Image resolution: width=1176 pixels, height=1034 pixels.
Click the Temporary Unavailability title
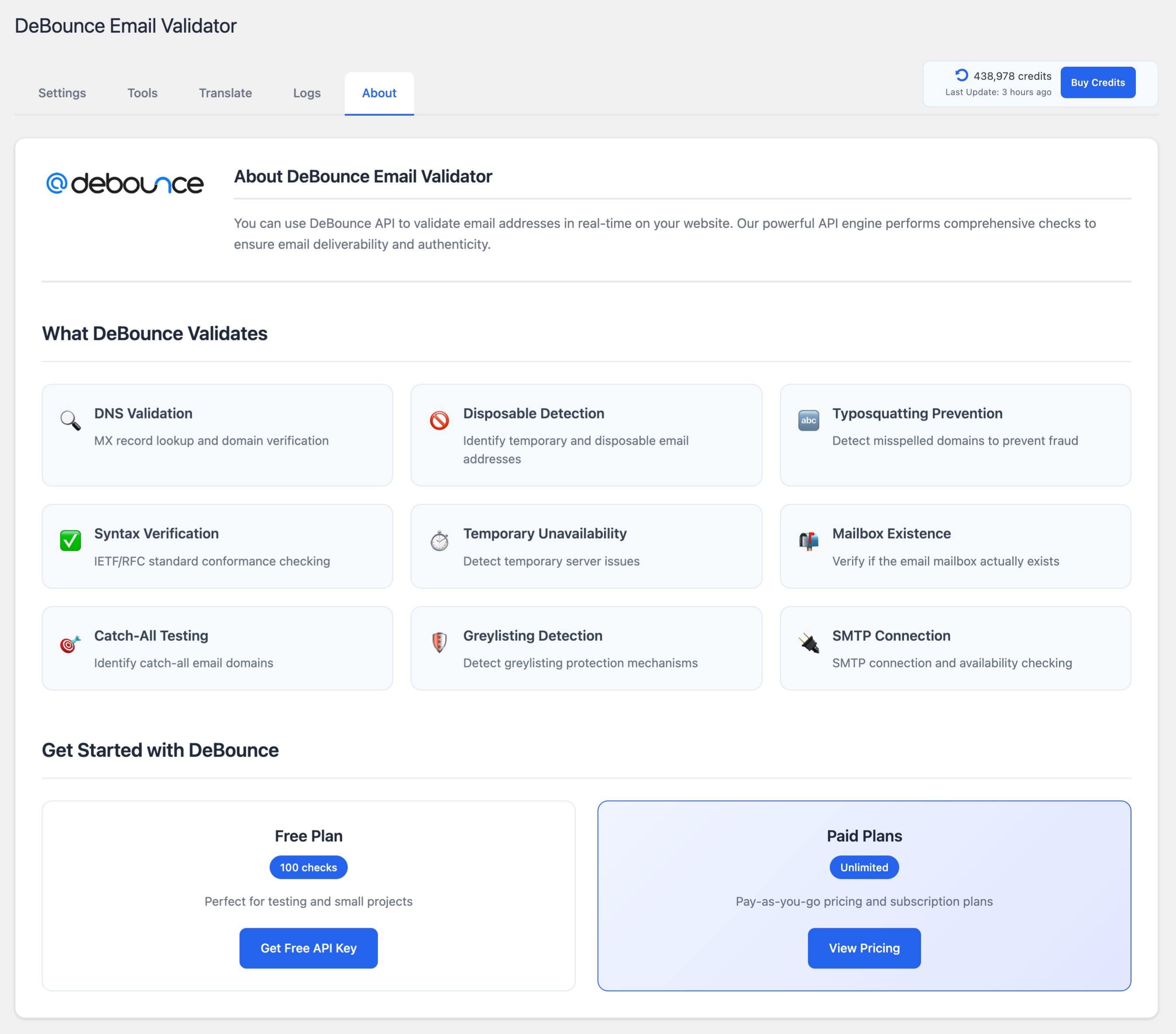[544, 533]
